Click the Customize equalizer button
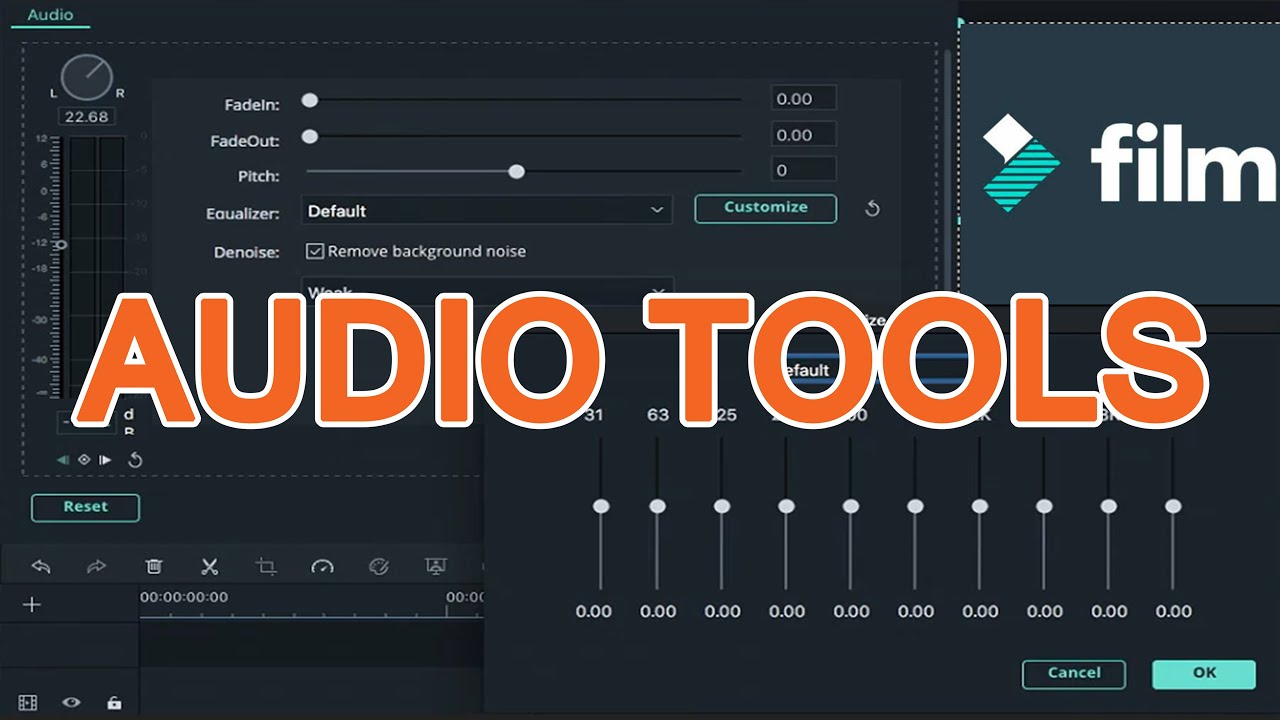Image resolution: width=1280 pixels, height=720 pixels. 766,208
